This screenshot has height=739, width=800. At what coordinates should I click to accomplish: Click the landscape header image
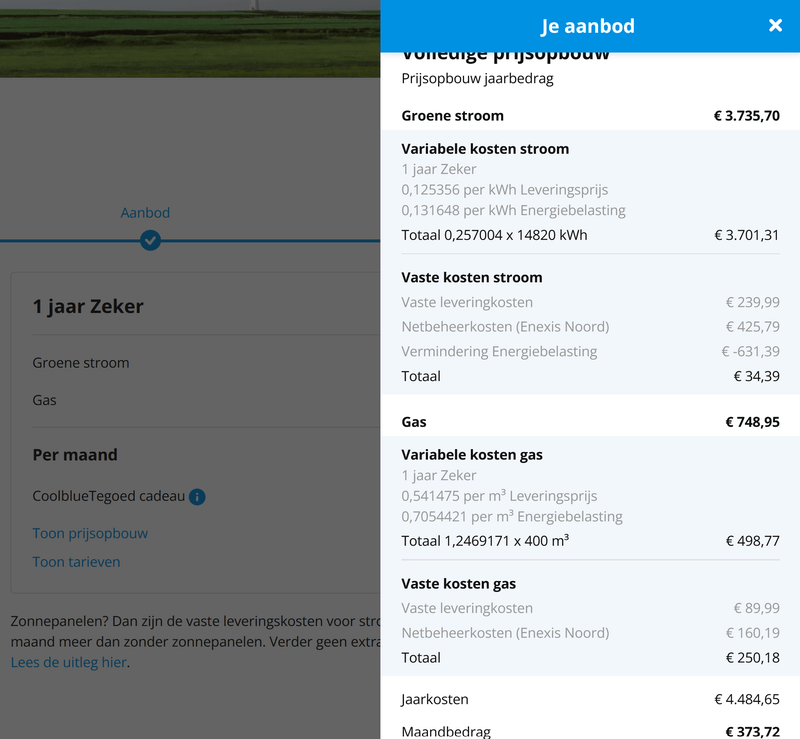click(190, 38)
